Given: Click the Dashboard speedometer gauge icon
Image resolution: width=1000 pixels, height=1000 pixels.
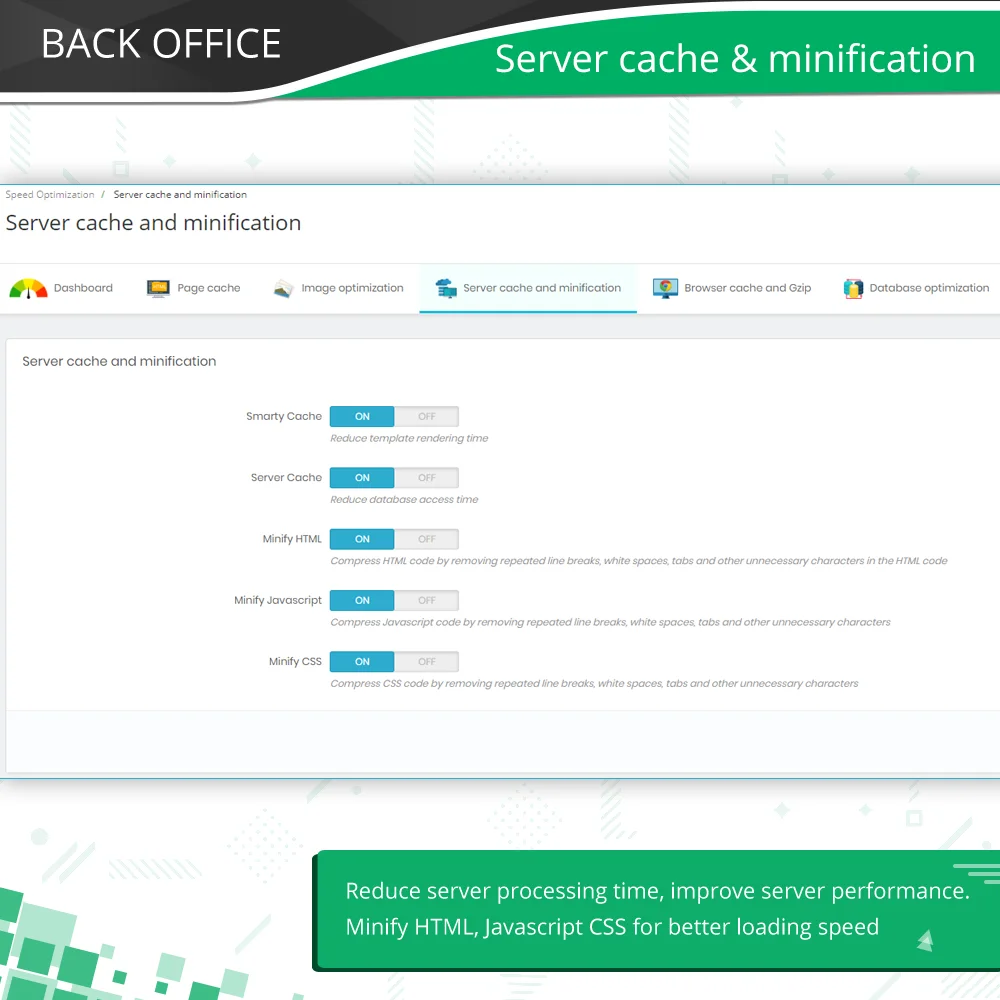Looking at the screenshot, I should coord(28,288).
